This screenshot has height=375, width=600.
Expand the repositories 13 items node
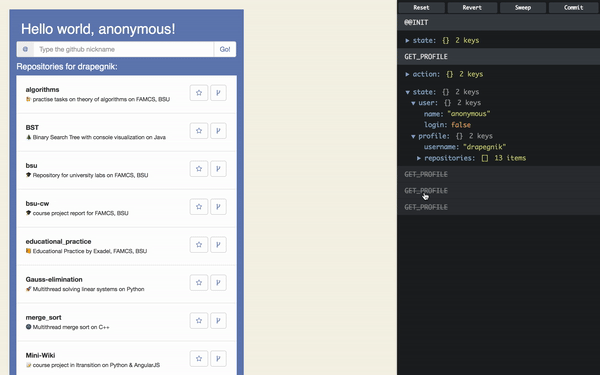(419, 158)
